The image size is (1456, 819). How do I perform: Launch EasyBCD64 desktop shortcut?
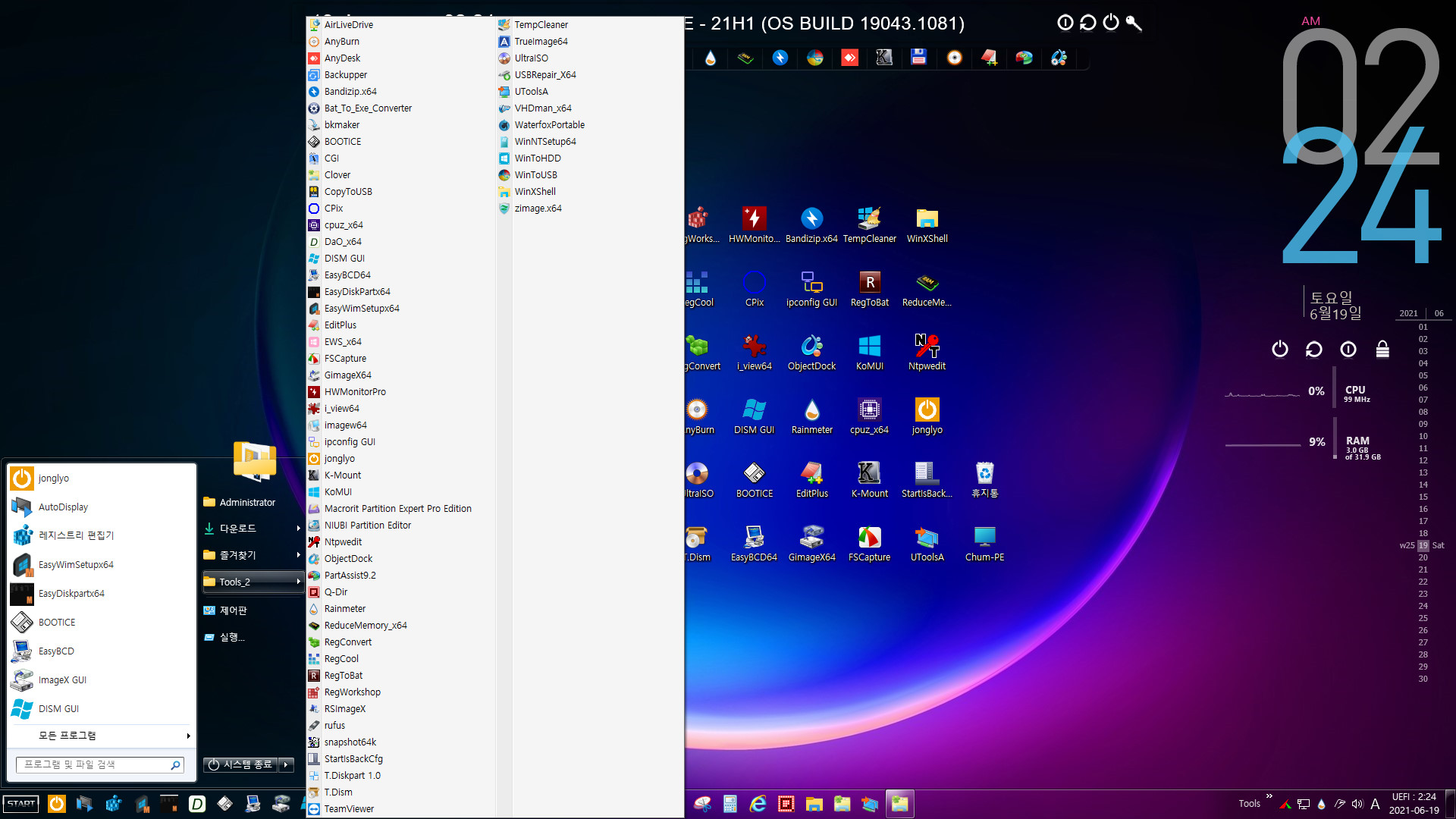754,543
